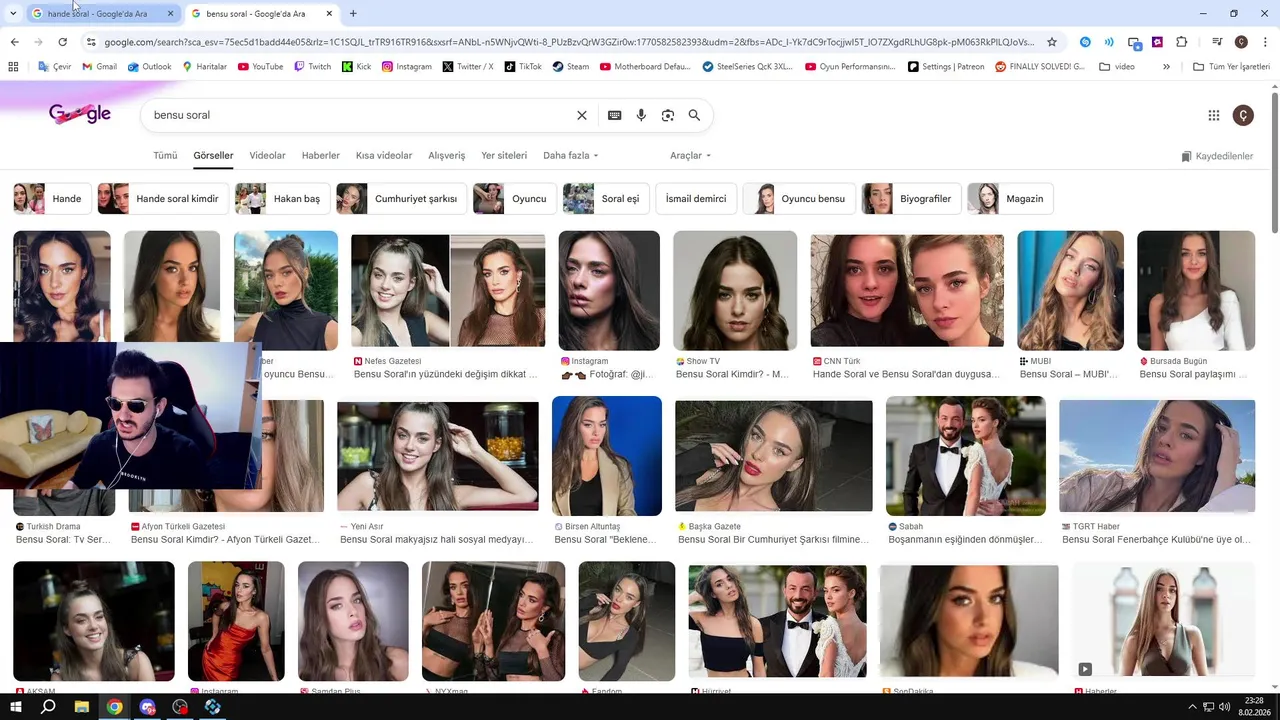This screenshot has height=720, width=1280.
Task: Open the volume control in system tray
Action: click(1225, 707)
